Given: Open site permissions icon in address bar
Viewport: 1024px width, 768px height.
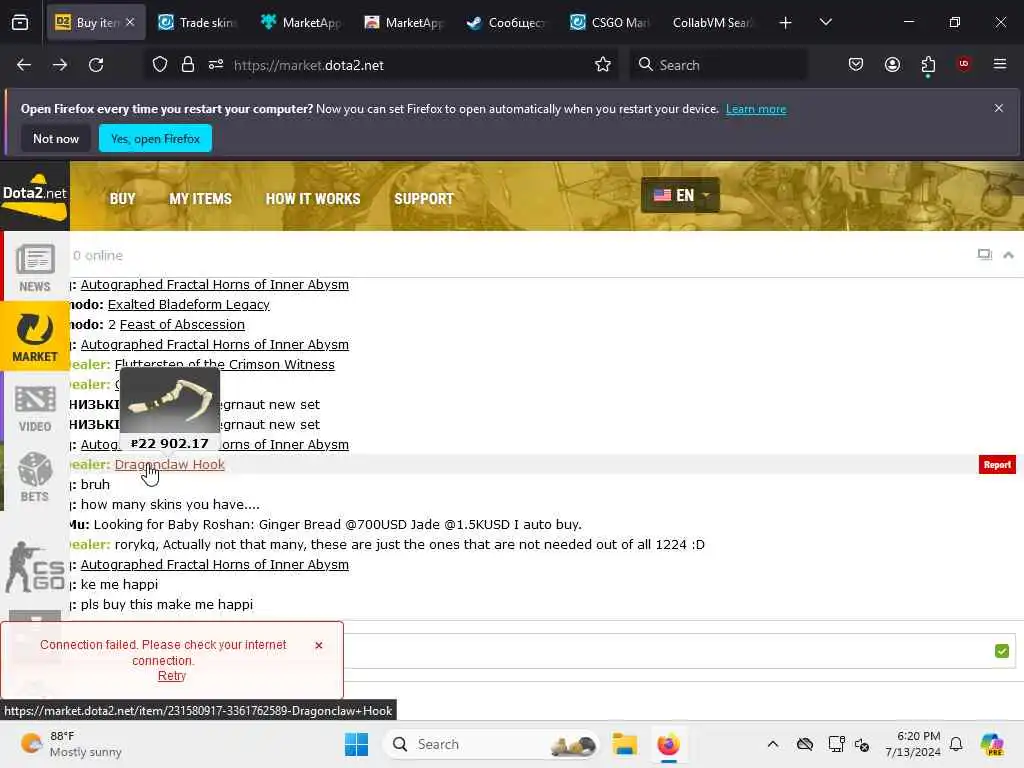Looking at the screenshot, I should pos(216,65).
